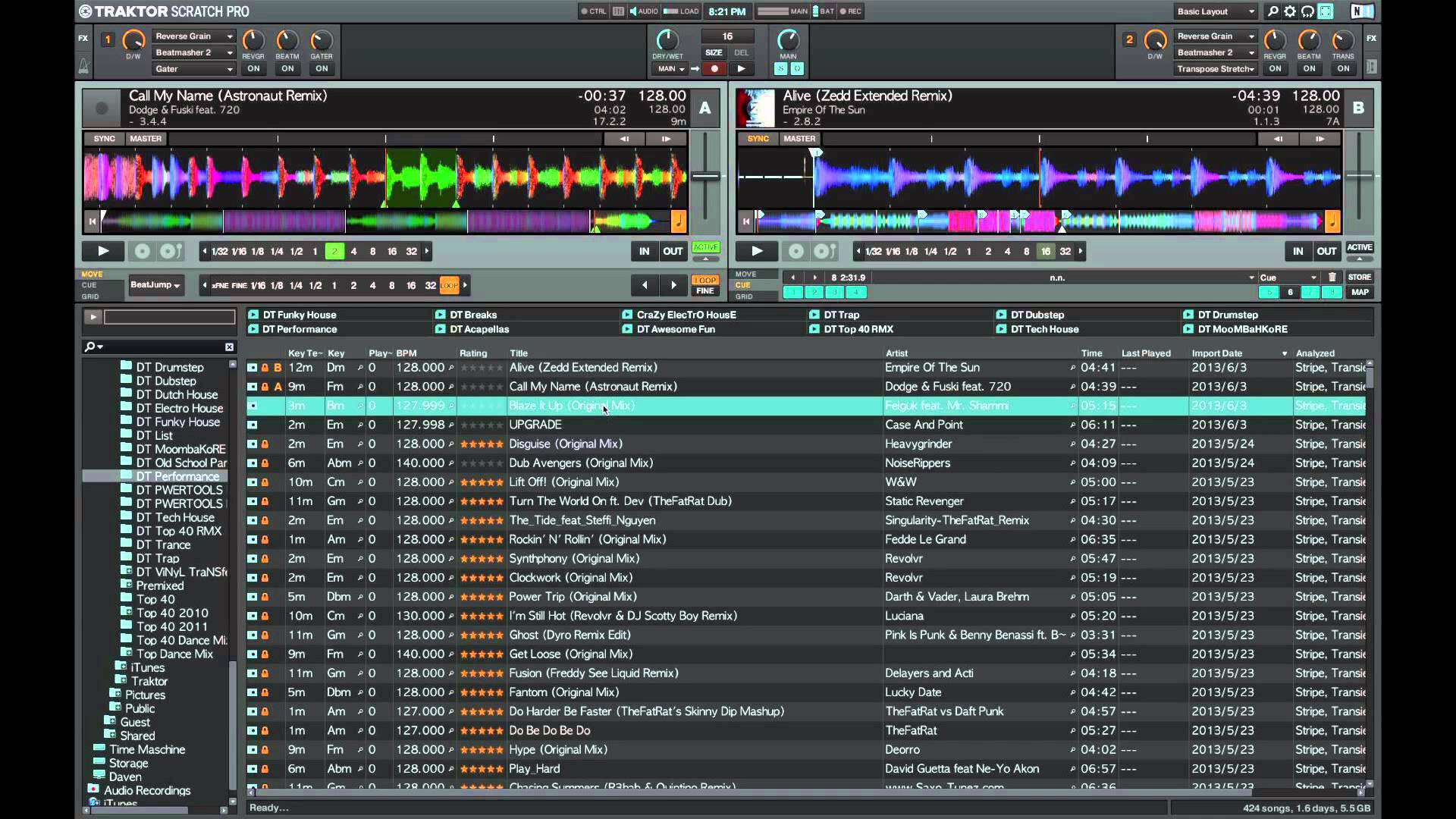The width and height of the screenshot is (1456, 819).
Task: Click the loop IN button on deck A
Action: pyautogui.click(x=644, y=251)
